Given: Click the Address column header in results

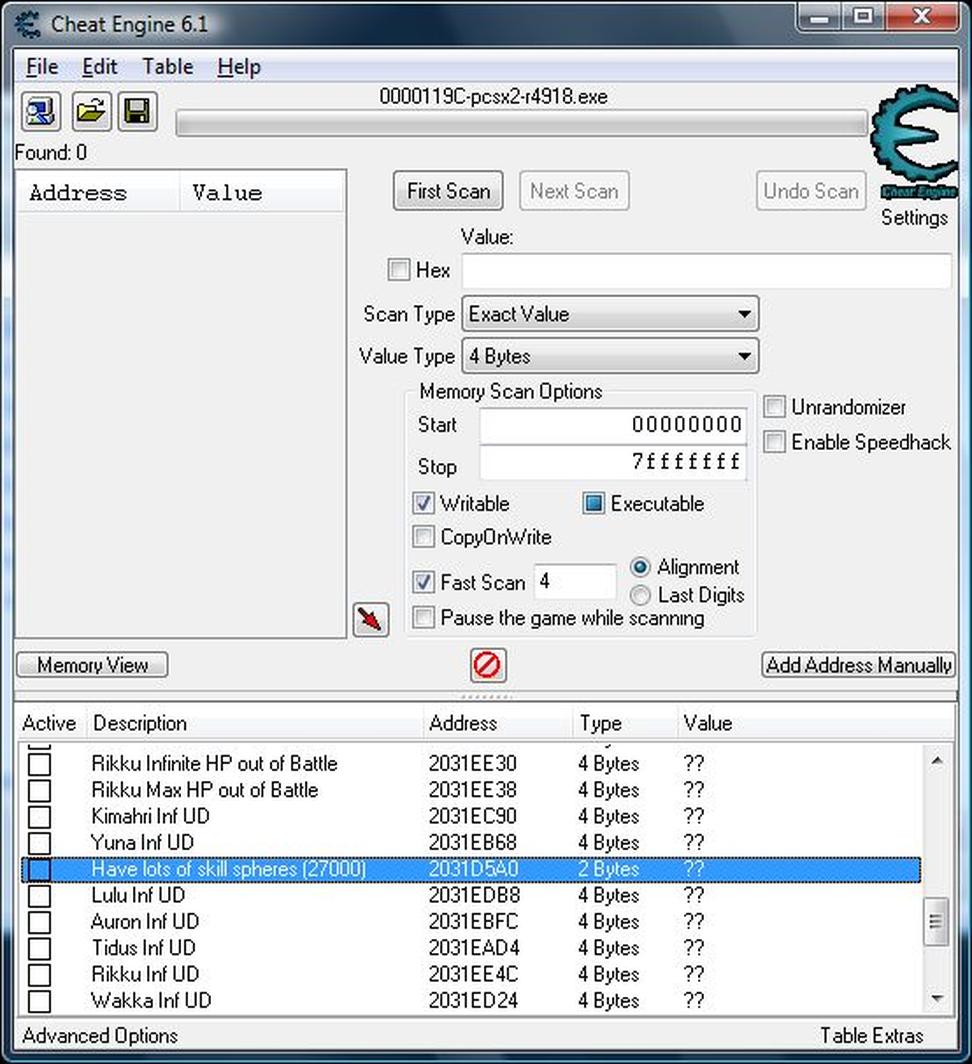Looking at the screenshot, I should tap(98, 193).
